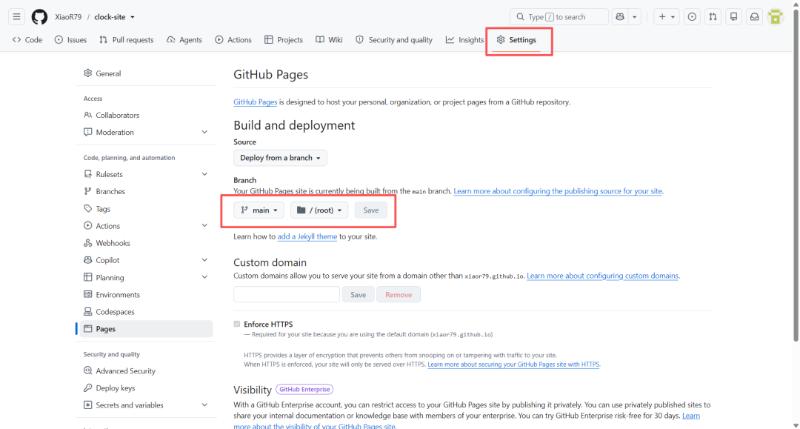Image resolution: width=800 pixels, height=429 pixels.
Task: Open the pull requests icon in header
Action: tap(713, 17)
